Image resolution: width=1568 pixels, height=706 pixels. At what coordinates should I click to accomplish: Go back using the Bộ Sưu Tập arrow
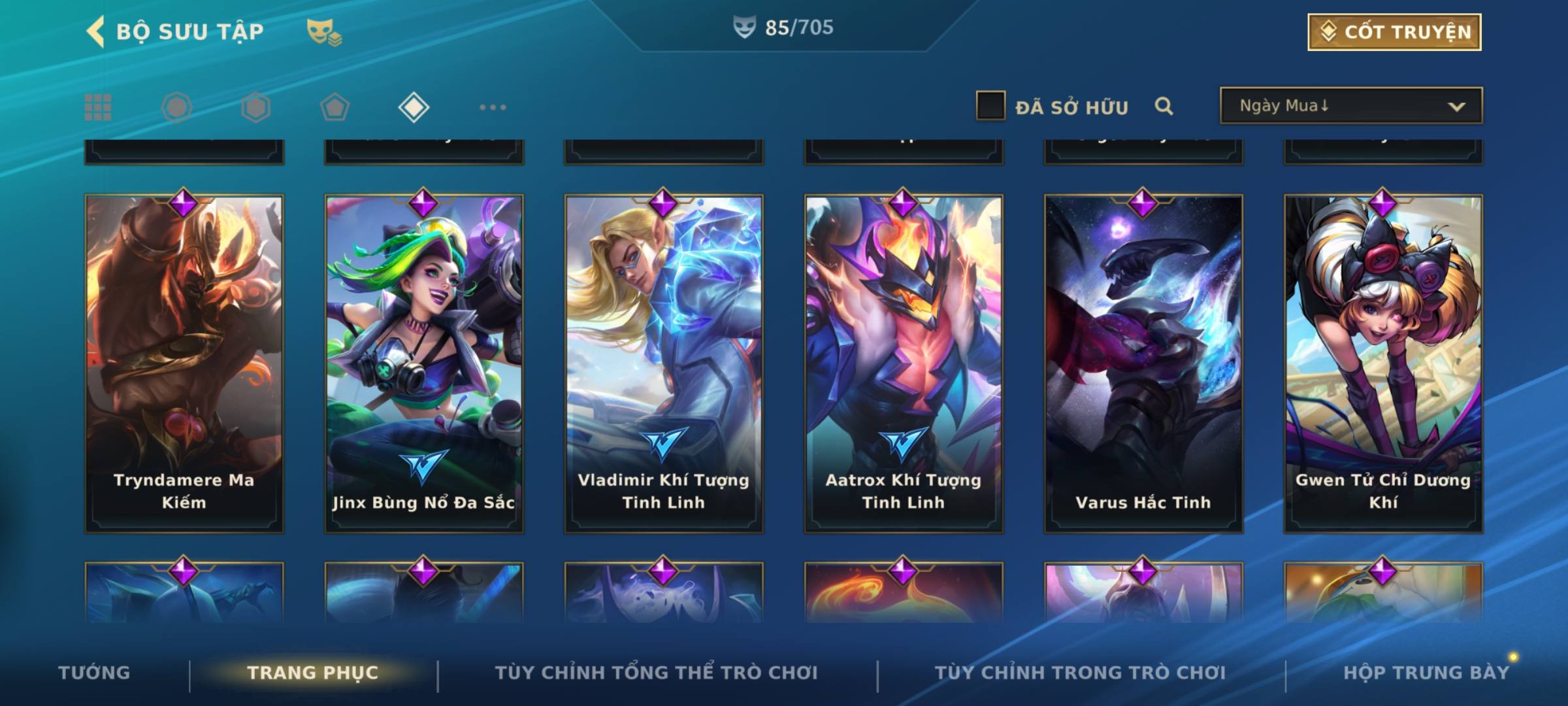(x=95, y=32)
